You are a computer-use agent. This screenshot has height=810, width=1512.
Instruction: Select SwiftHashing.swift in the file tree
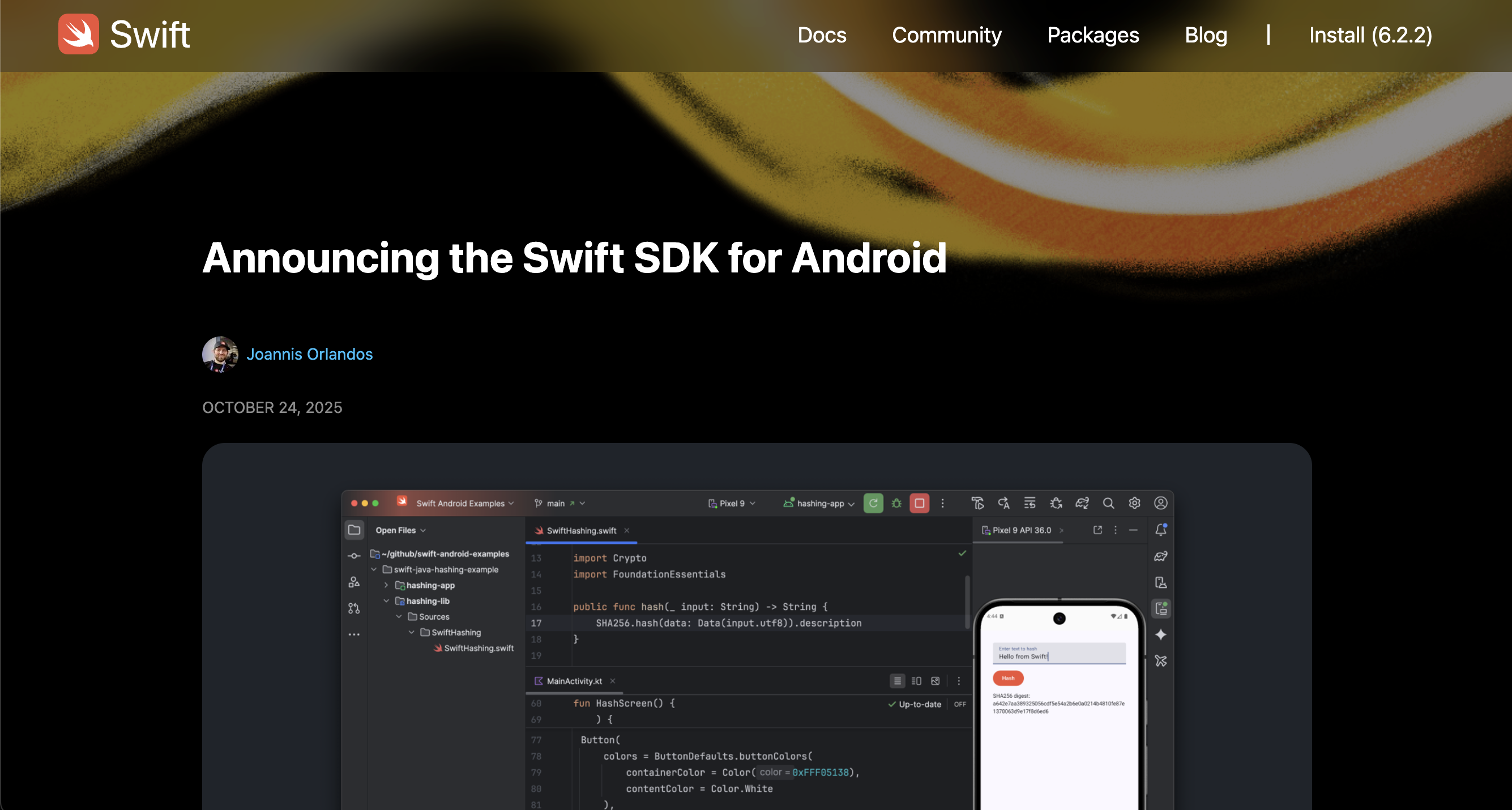[473, 648]
